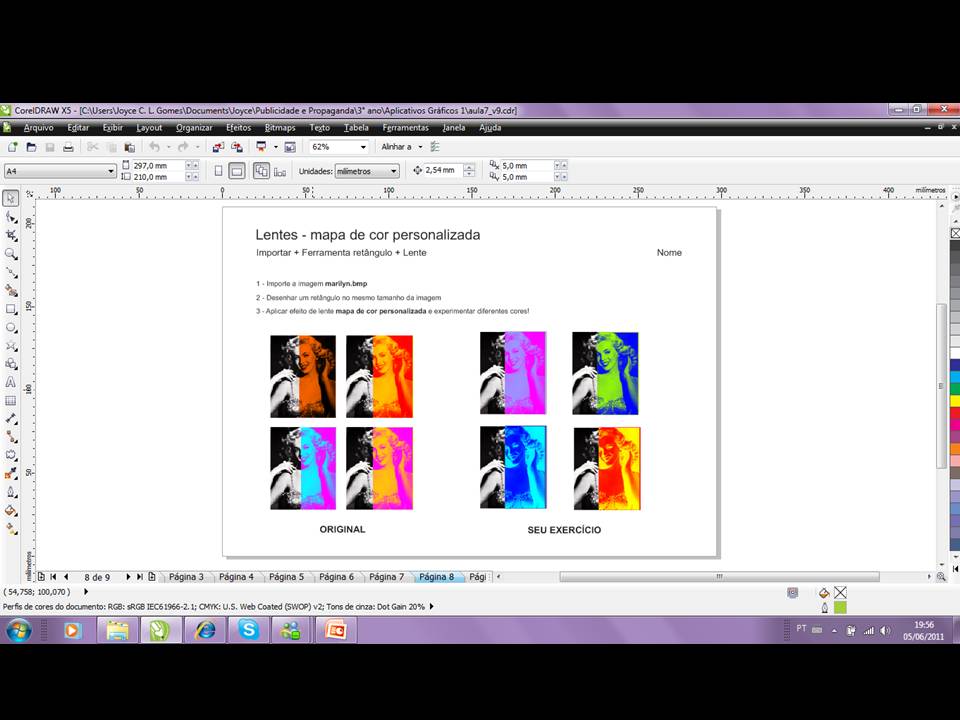Select the Freehand curve tool
This screenshot has height=720, width=960.
coord(11,272)
